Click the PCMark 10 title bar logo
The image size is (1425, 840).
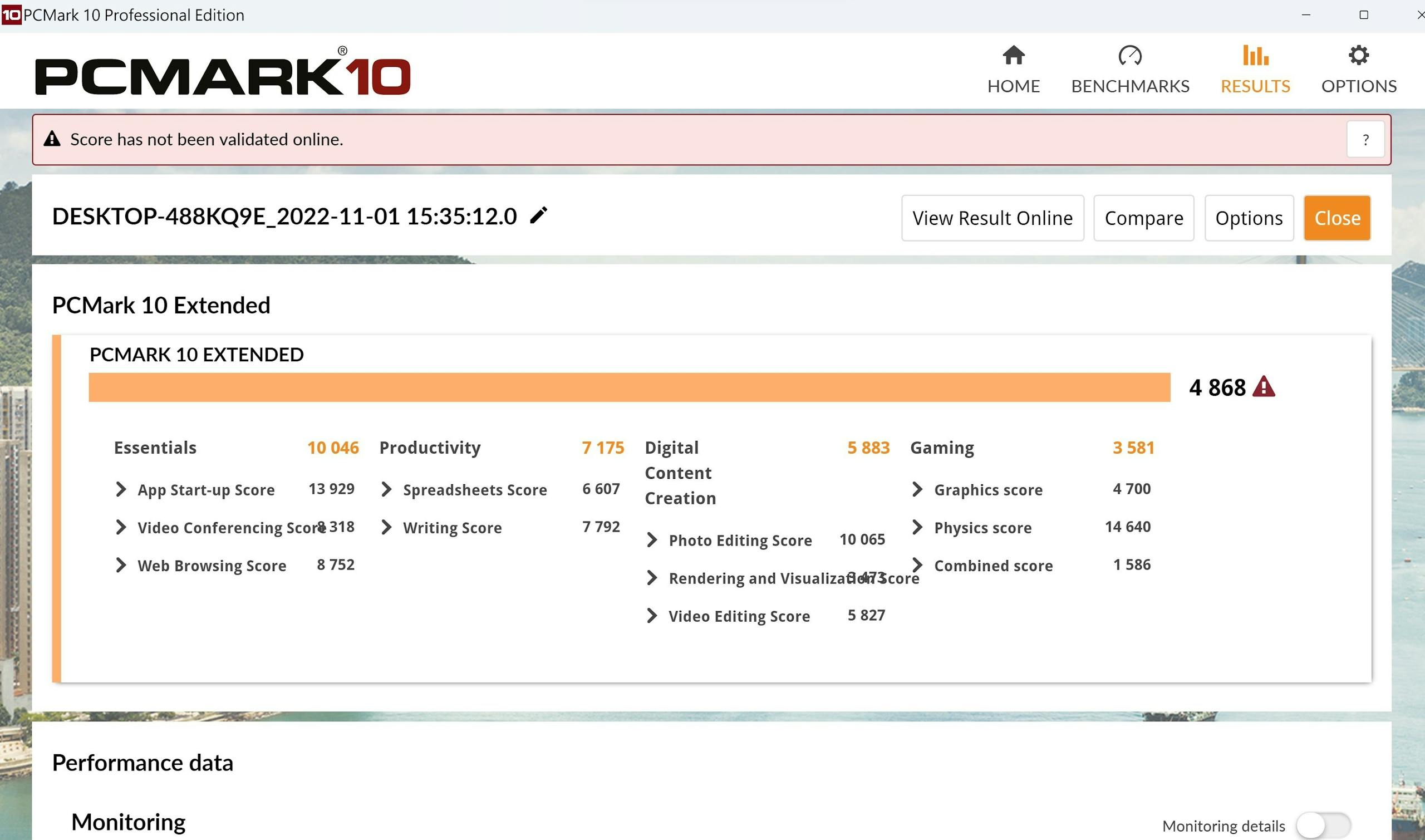tap(11, 14)
